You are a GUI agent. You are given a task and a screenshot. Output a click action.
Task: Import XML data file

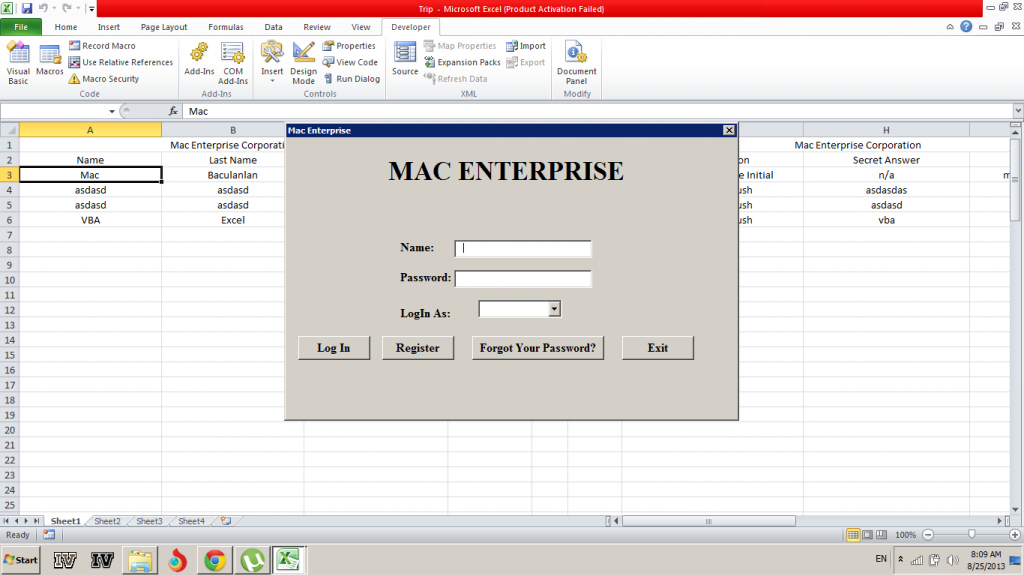(x=526, y=46)
